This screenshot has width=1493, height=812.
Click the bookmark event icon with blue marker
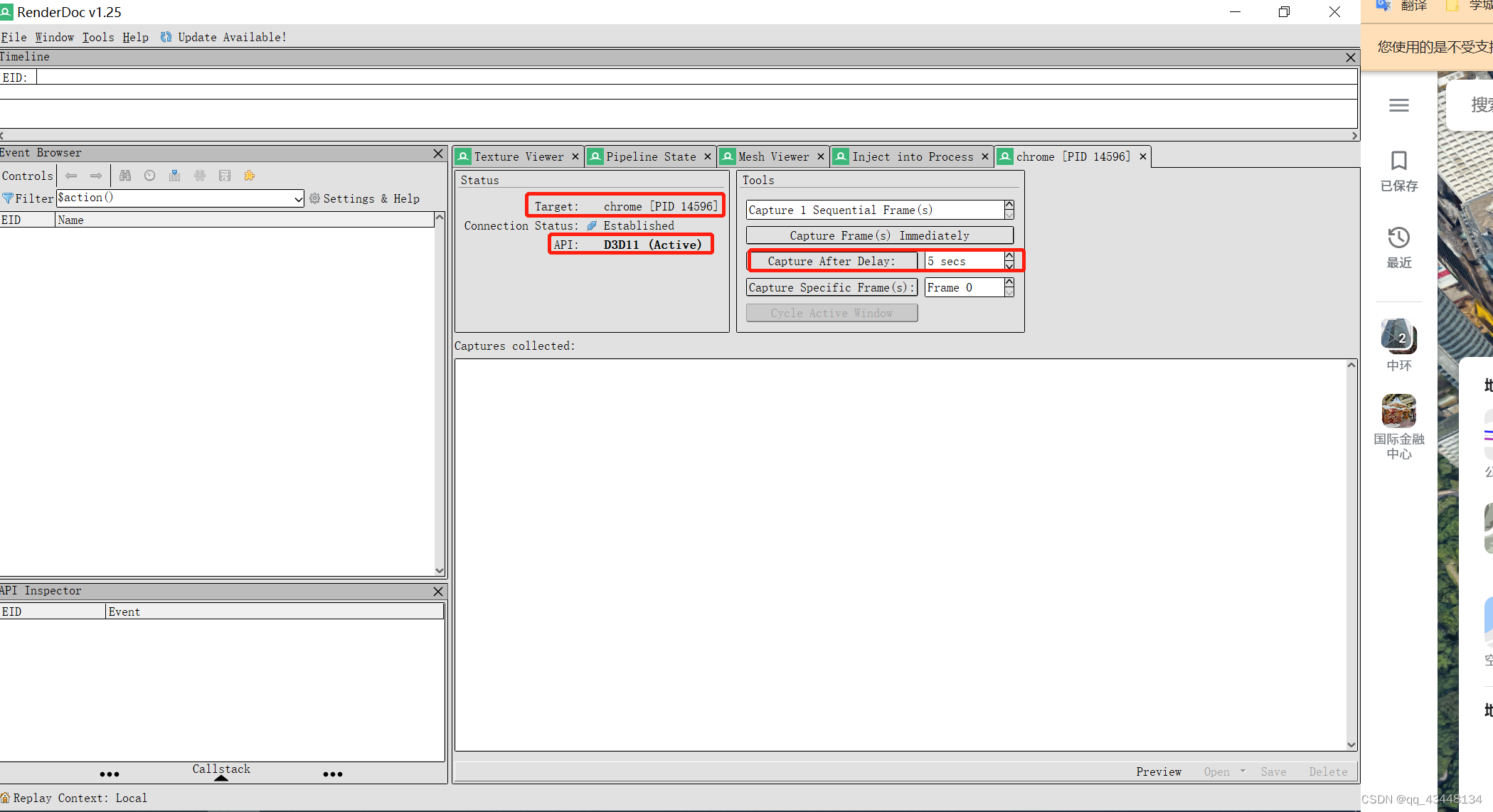click(x=174, y=176)
